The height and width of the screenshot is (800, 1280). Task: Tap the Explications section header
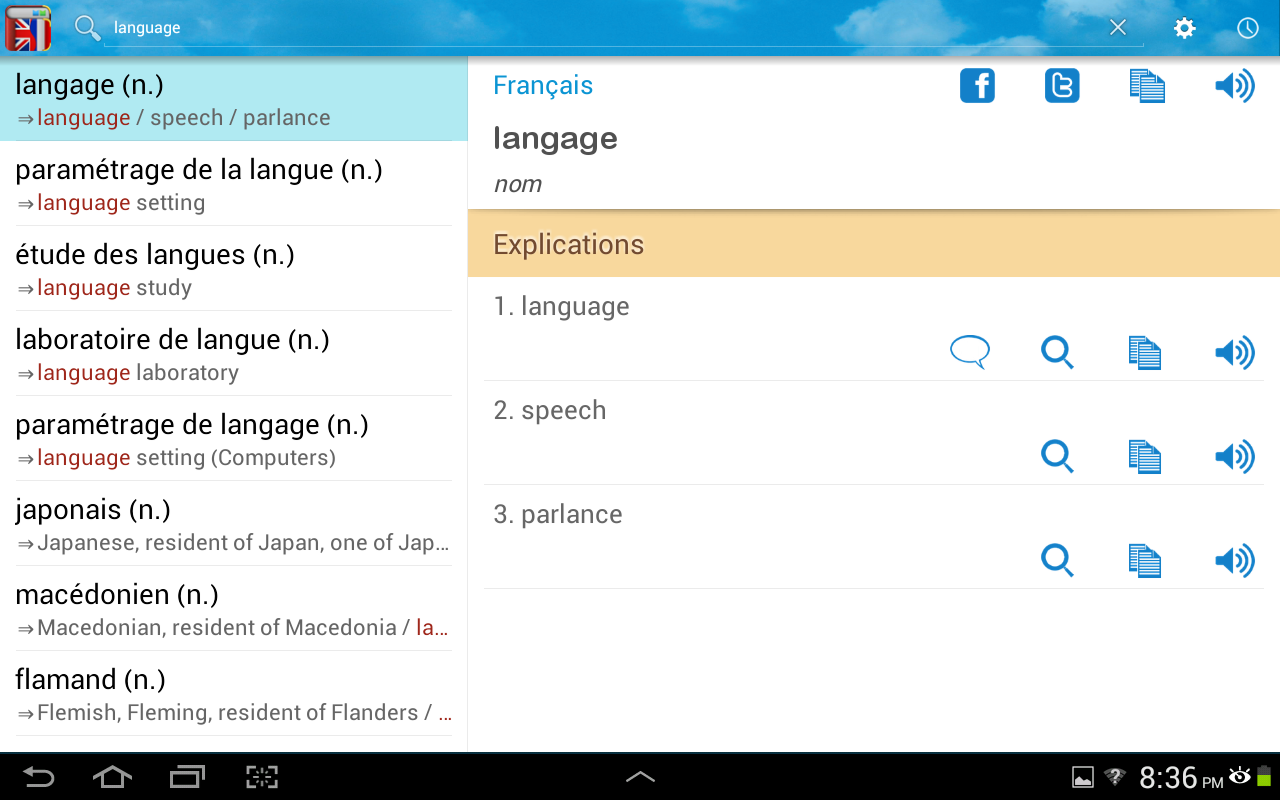click(874, 244)
